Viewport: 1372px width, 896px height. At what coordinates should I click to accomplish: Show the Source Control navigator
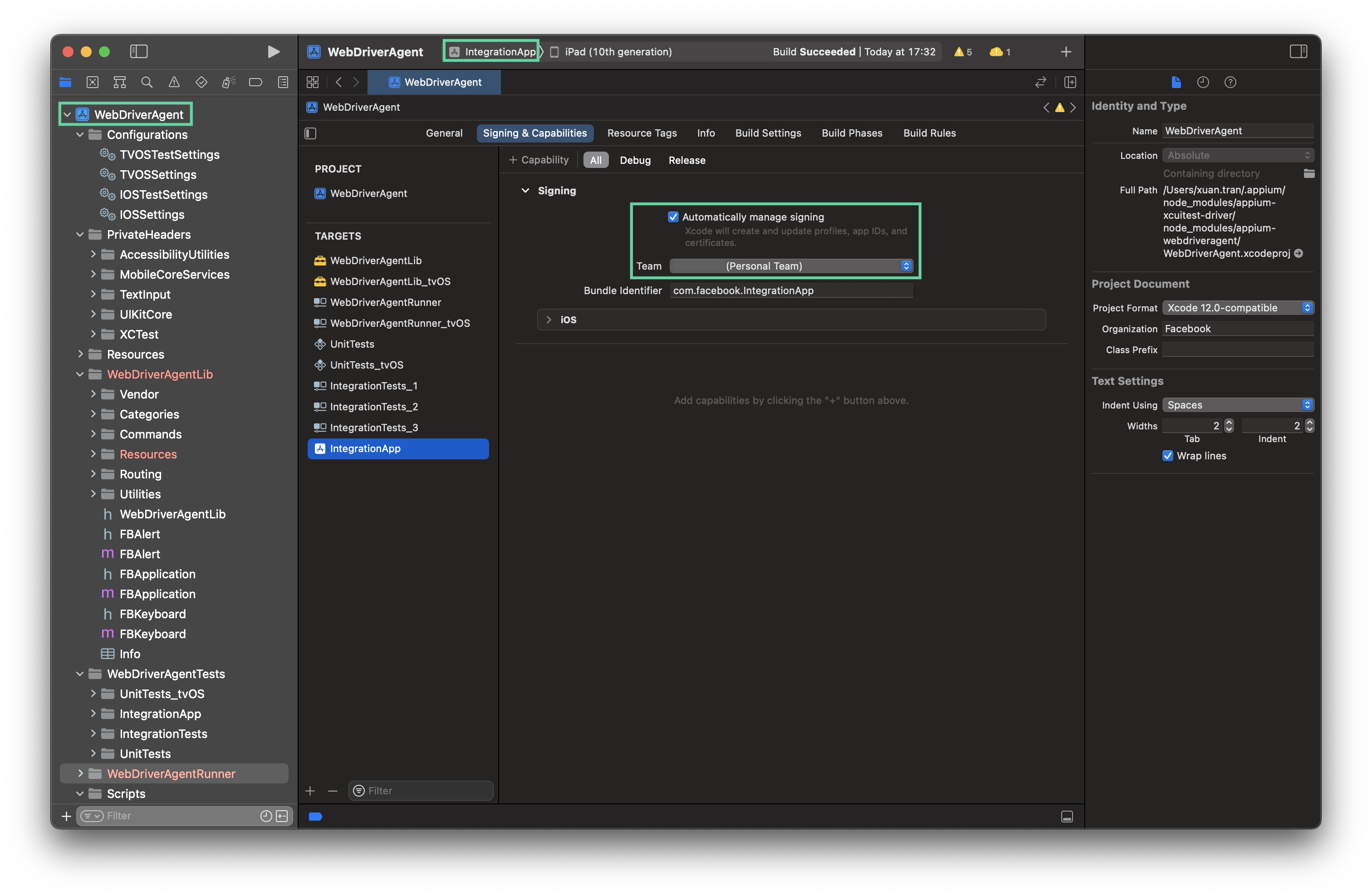[92, 83]
